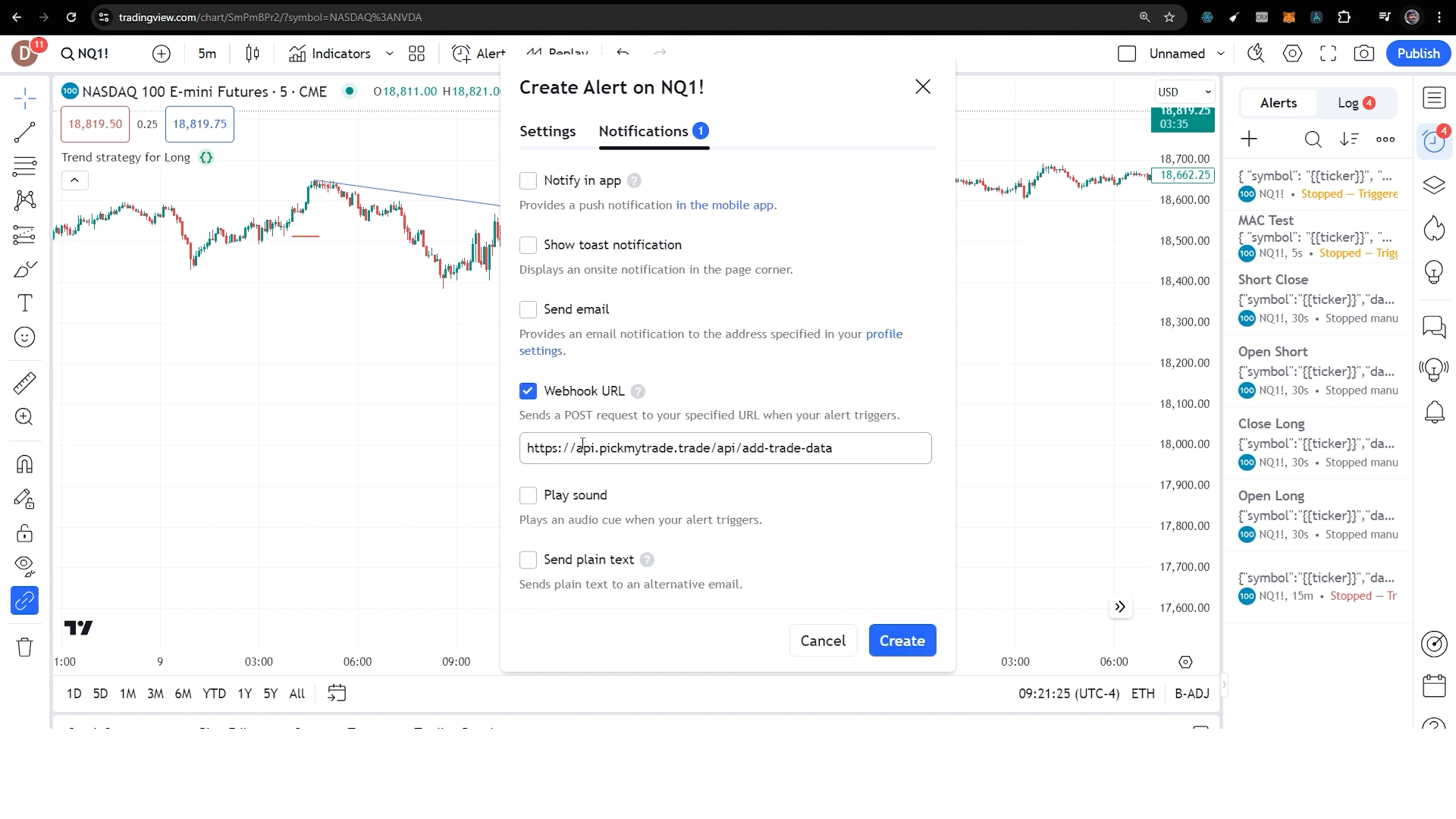The width and height of the screenshot is (1456, 819).
Task: Switch to the Alerts tab
Action: 1279,103
